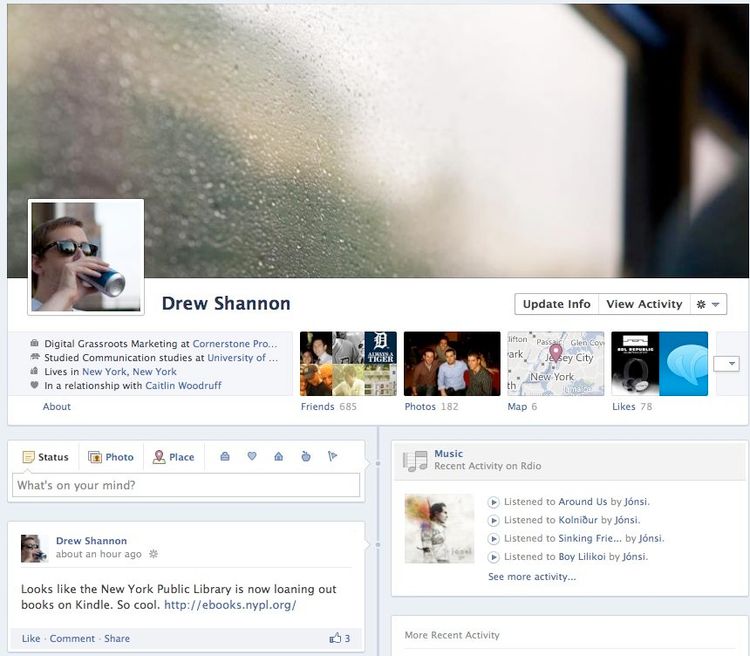Click the Photos label link
This screenshot has height=656, width=750.
pos(420,406)
